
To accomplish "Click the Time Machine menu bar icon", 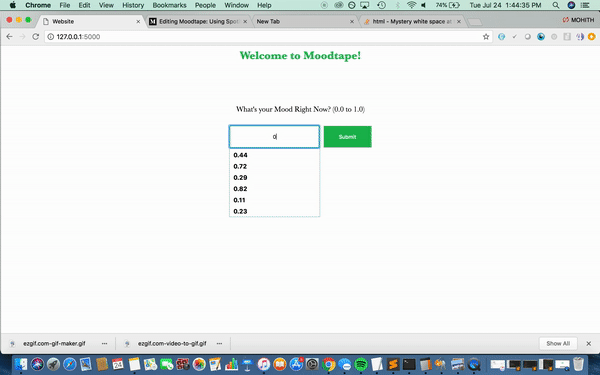I will 381,5.
